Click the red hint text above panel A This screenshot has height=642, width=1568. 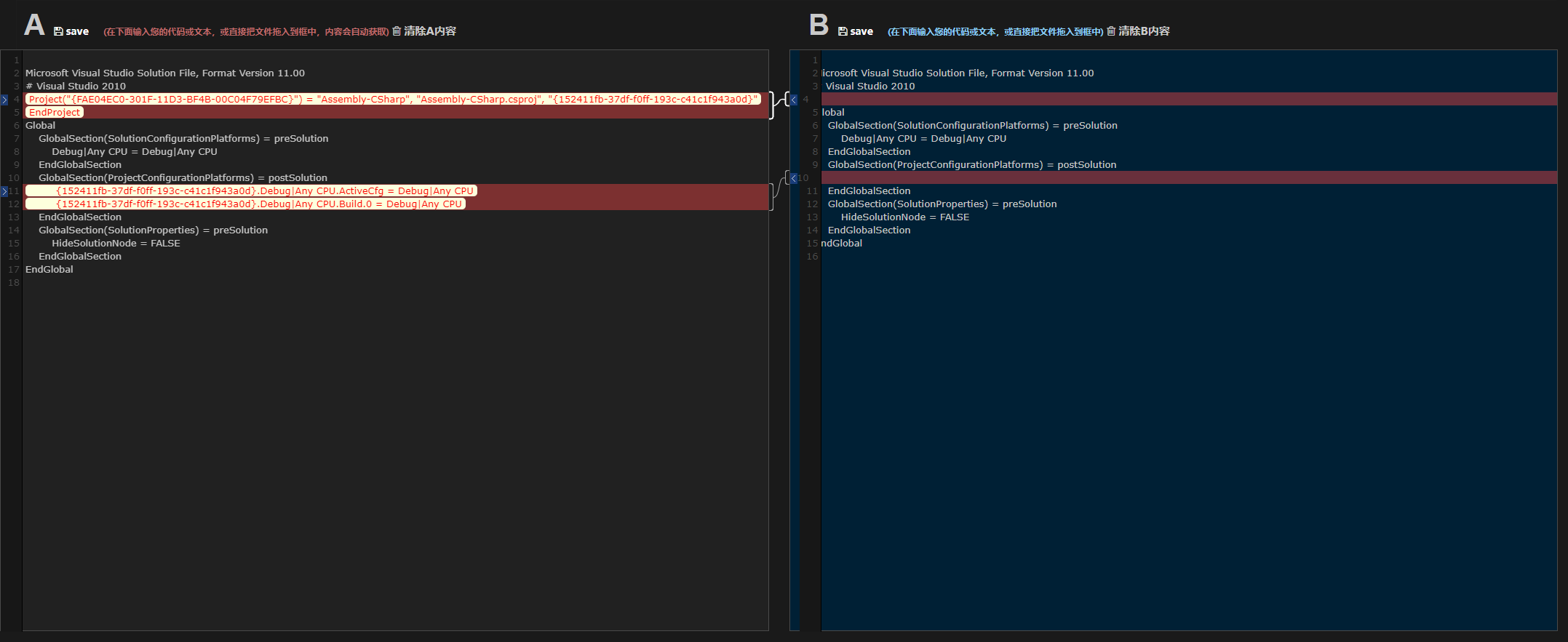[246, 32]
